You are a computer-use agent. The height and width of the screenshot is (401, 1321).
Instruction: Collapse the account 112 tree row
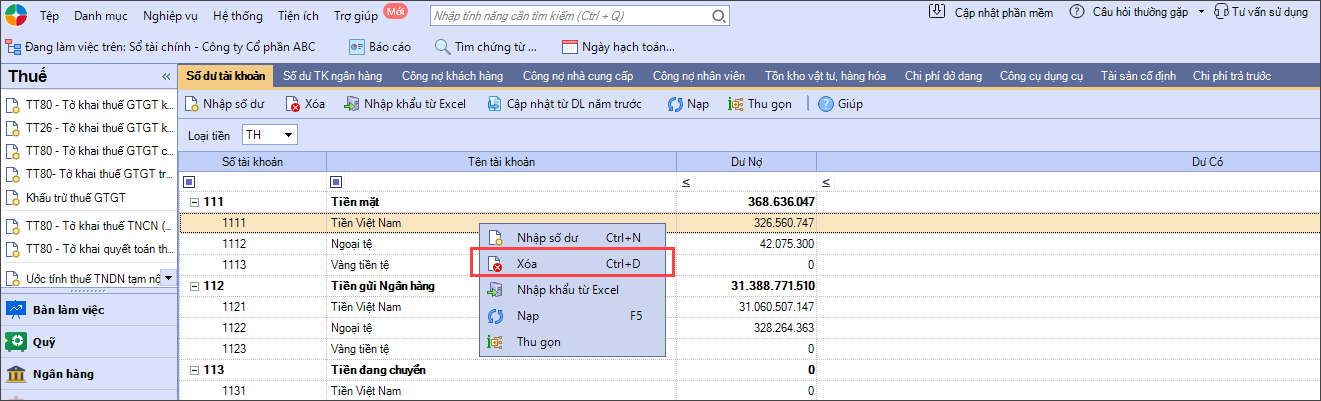point(194,287)
